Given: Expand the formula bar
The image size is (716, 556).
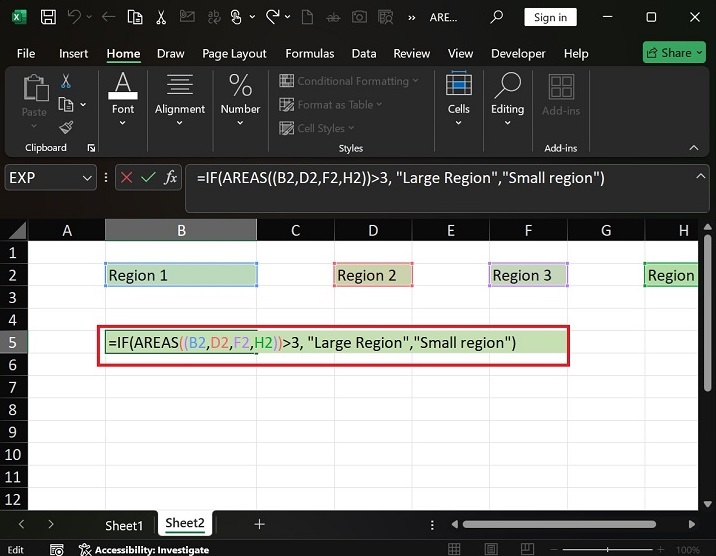Looking at the screenshot, I should 701,174.
